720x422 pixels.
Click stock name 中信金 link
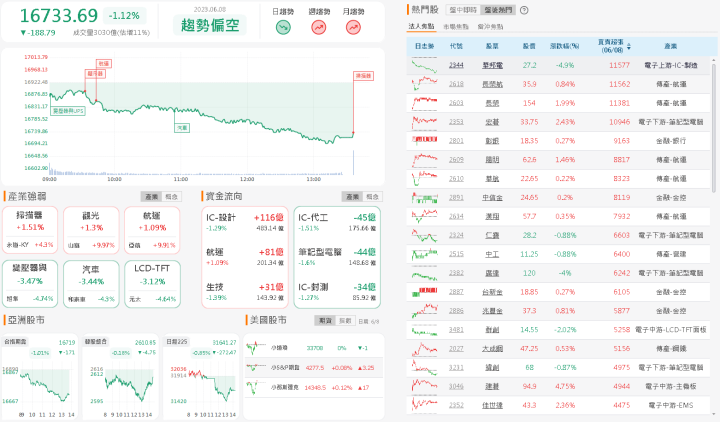492,197
